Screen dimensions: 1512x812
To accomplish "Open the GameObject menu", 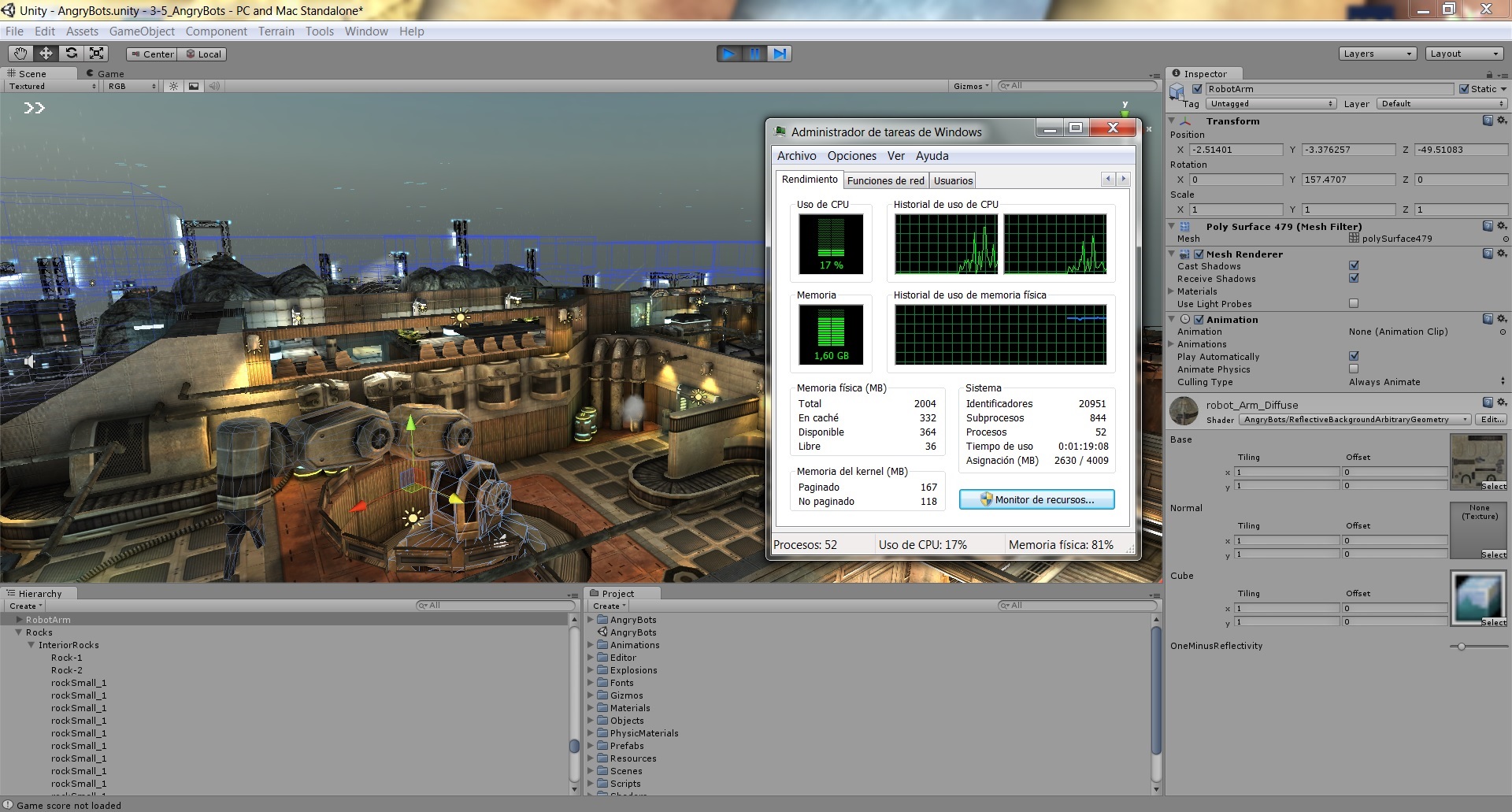I will [142, 32].
